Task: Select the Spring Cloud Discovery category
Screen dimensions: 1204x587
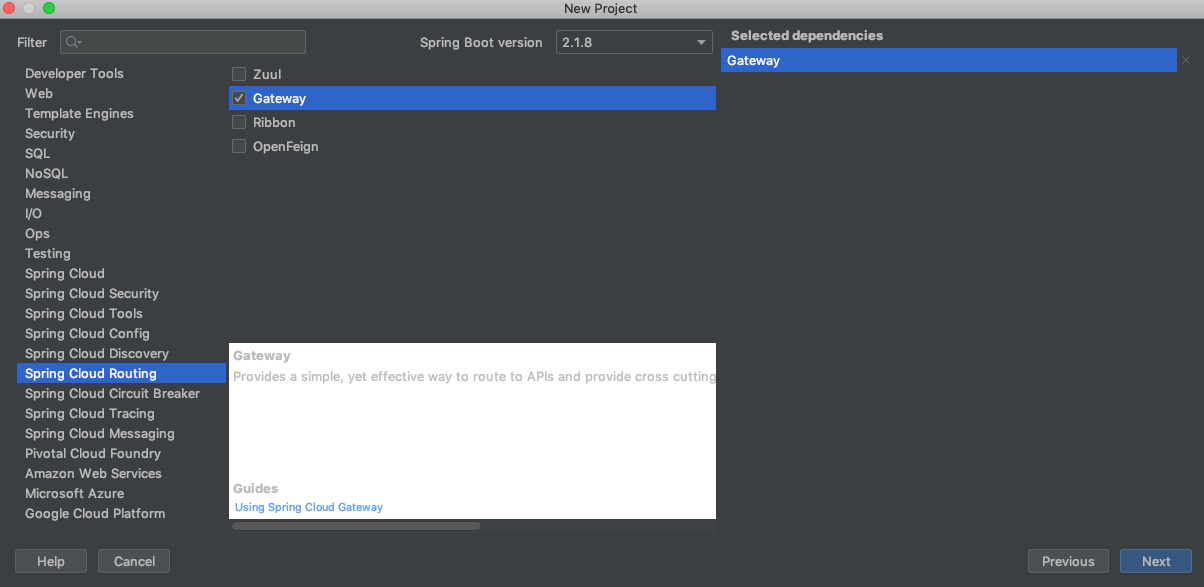Action: (x=97, y=353)
